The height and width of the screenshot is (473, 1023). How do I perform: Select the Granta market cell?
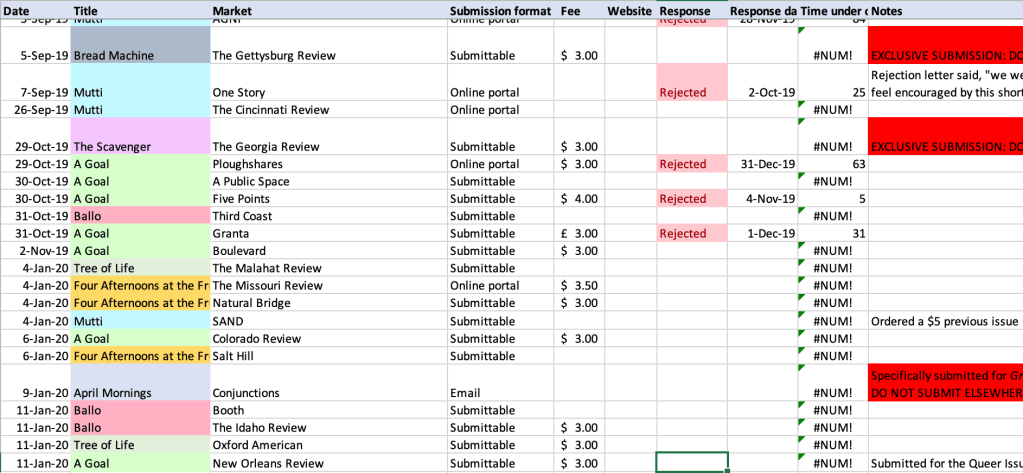click(x=329, y=233)
